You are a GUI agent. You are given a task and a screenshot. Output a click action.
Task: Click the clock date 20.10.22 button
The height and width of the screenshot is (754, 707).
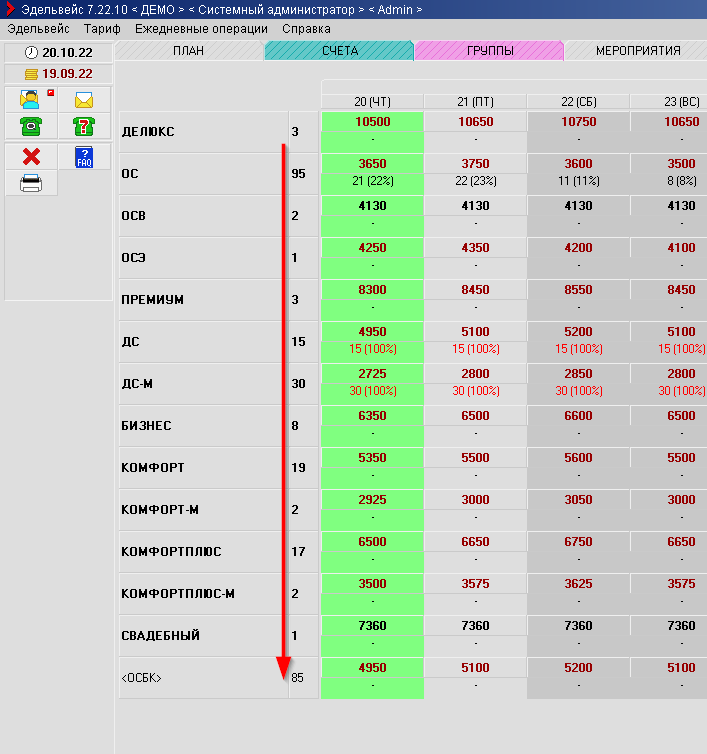(59, 52)
